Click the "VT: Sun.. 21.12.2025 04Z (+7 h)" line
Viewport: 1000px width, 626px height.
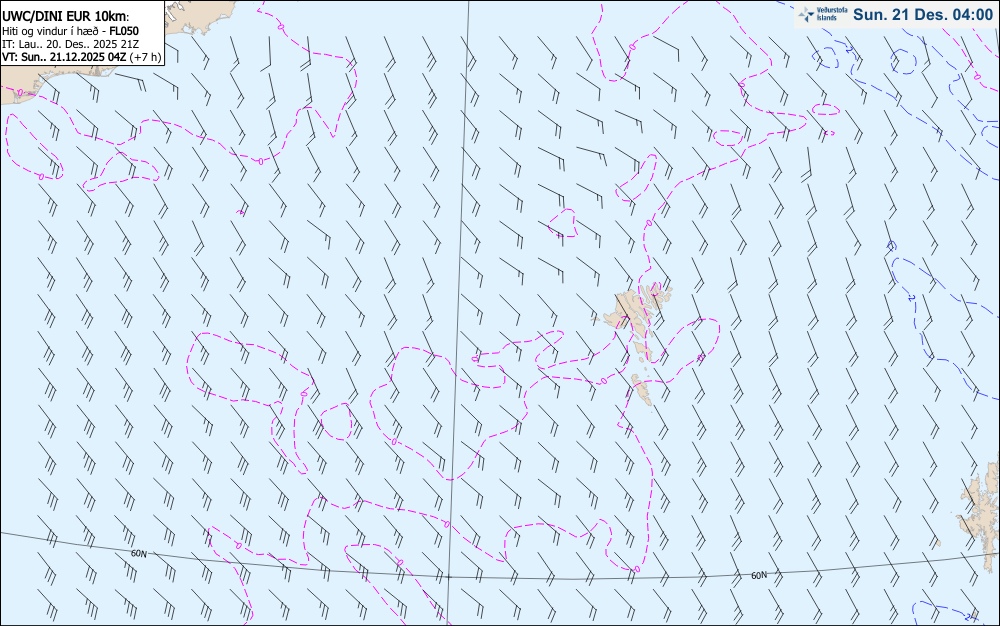[81, 57]
